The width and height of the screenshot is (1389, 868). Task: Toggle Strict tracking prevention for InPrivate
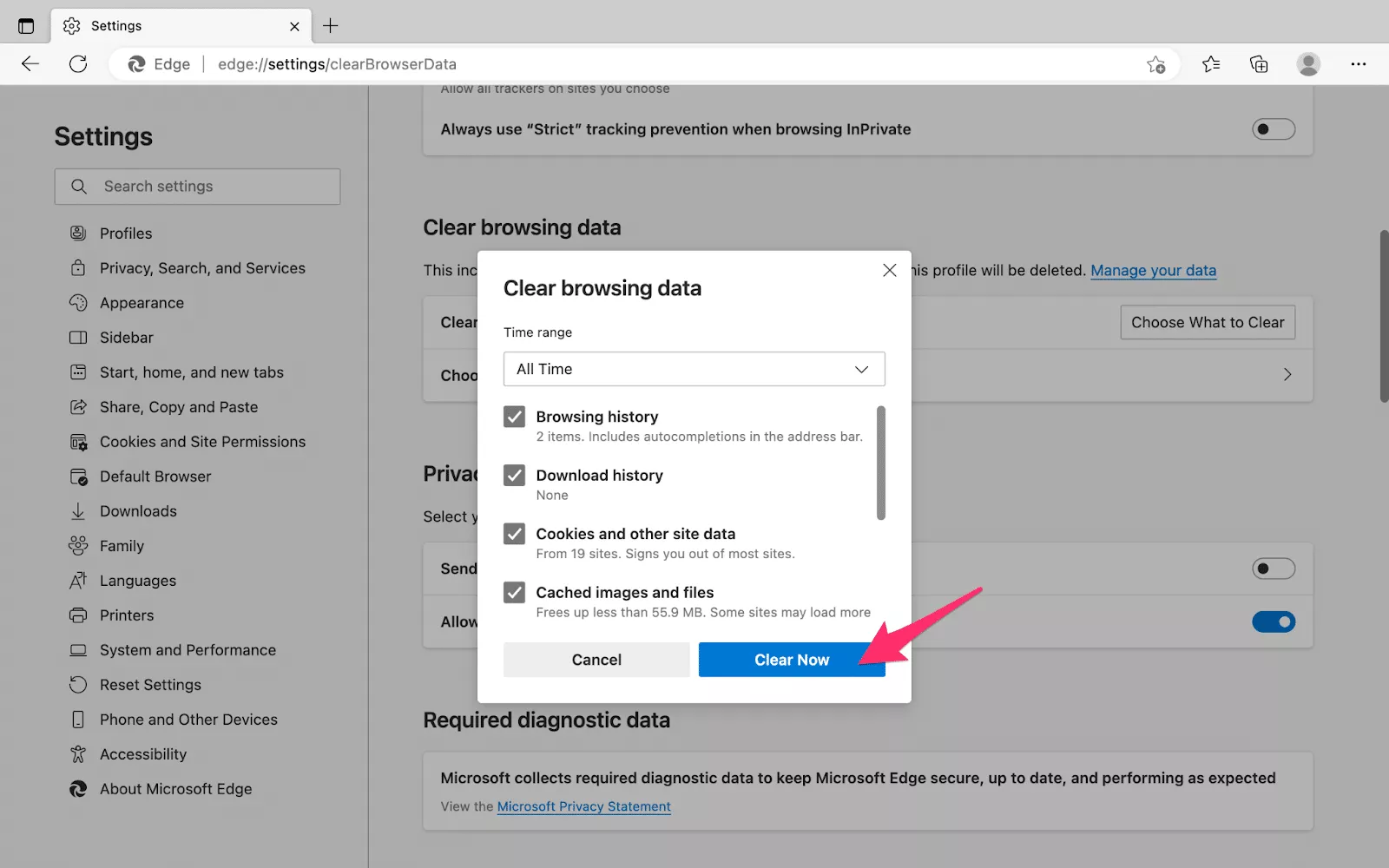point(1274,129)
